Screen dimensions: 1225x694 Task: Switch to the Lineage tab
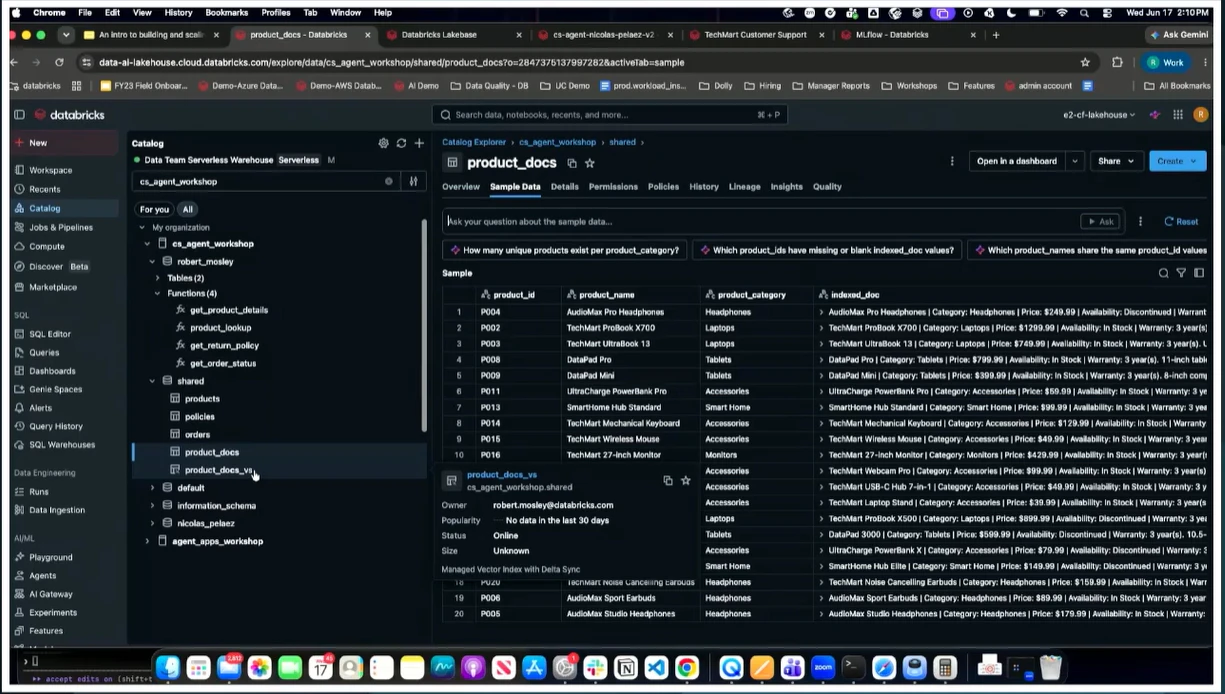pyautogui.click(x=744, y=187)
